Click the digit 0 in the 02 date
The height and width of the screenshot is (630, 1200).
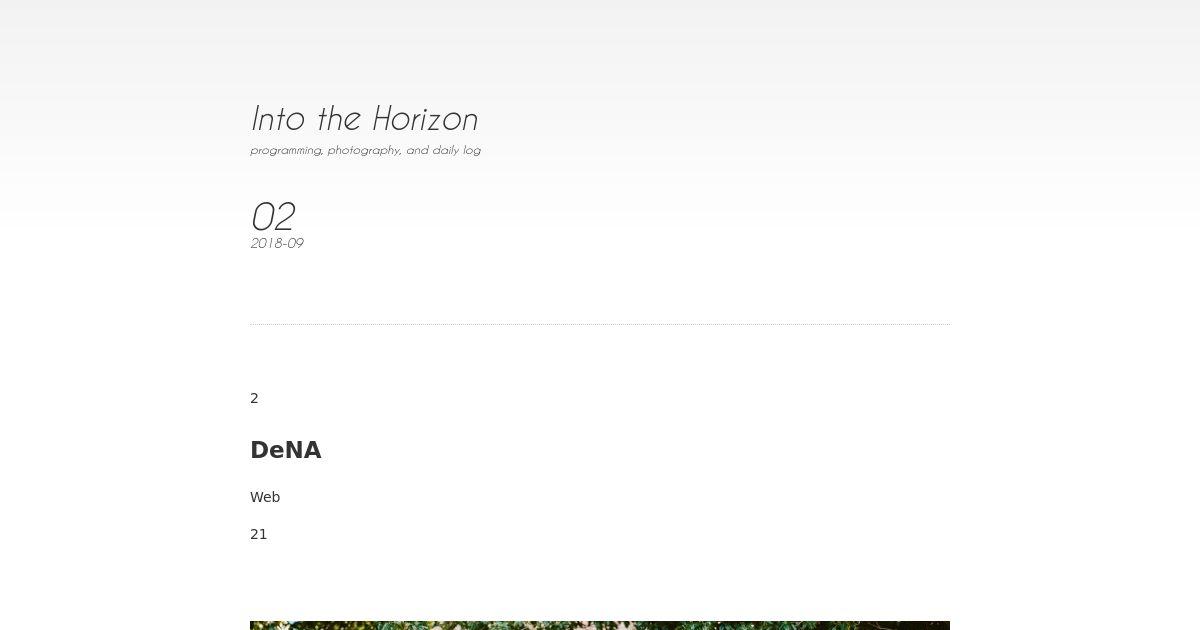click(x=262, y=217)
